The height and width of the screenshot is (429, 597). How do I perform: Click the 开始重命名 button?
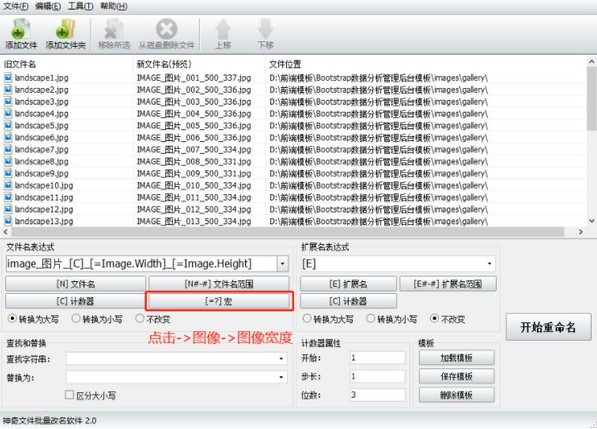(x=548, y=327)
